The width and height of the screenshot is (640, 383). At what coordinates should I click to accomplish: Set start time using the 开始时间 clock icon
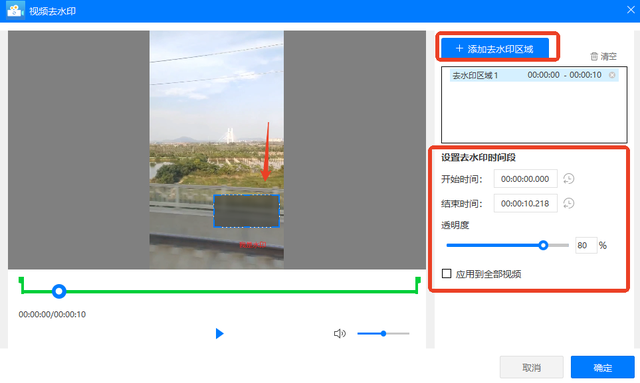pyautogui.click(x=569, y=179)
